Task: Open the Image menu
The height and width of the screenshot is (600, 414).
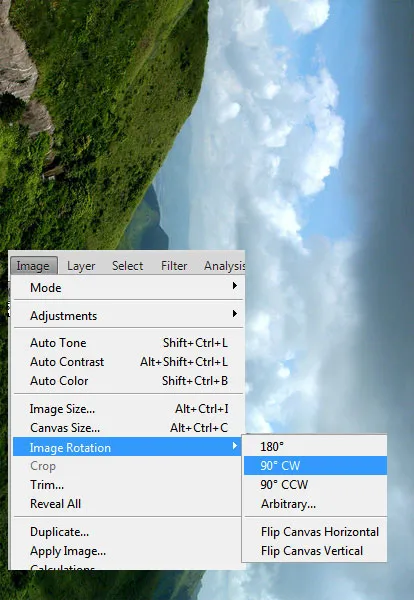Action: pos(33,266)
